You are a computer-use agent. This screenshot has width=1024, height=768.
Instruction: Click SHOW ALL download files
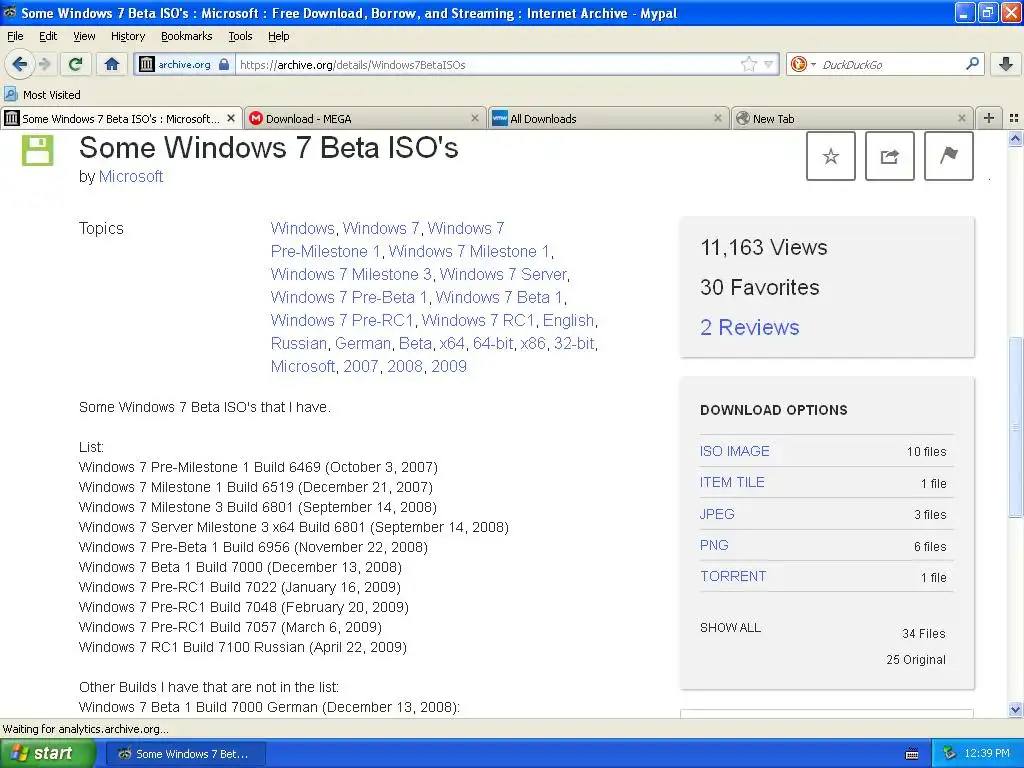pos(730,628)
